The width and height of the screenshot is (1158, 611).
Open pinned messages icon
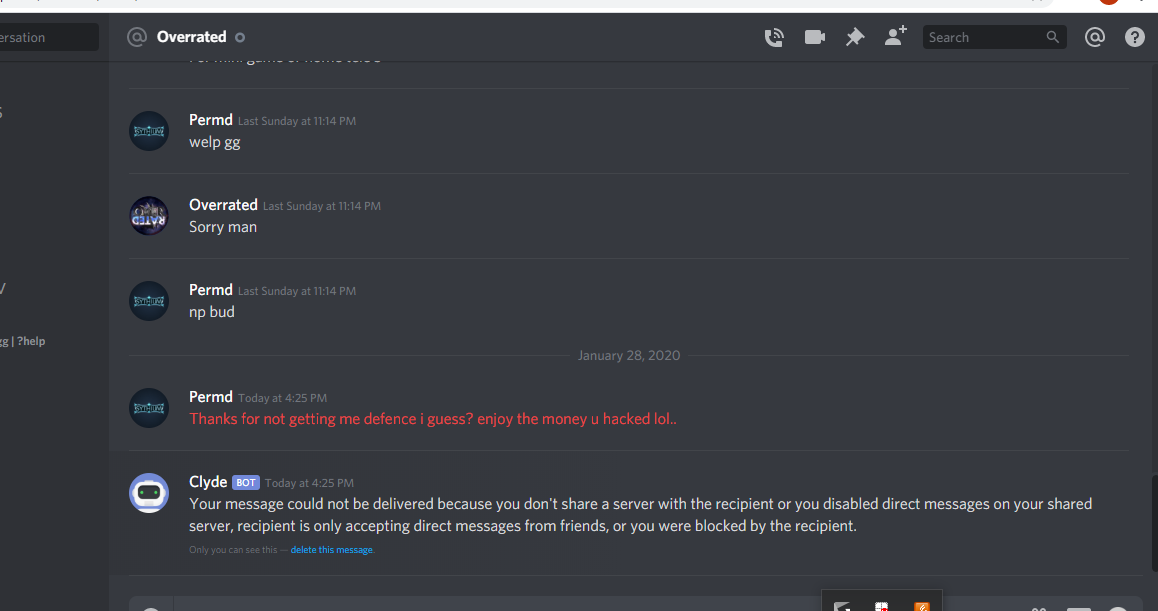pyautogui.click(x=854, y=37)
